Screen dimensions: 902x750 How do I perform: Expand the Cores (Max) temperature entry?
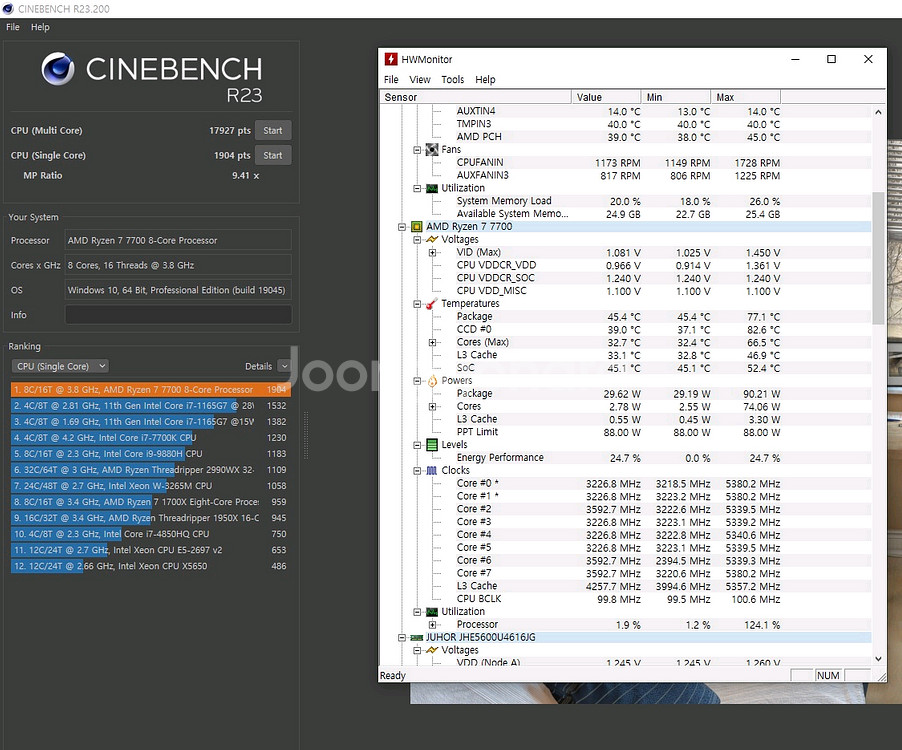(x=432, y=342)
